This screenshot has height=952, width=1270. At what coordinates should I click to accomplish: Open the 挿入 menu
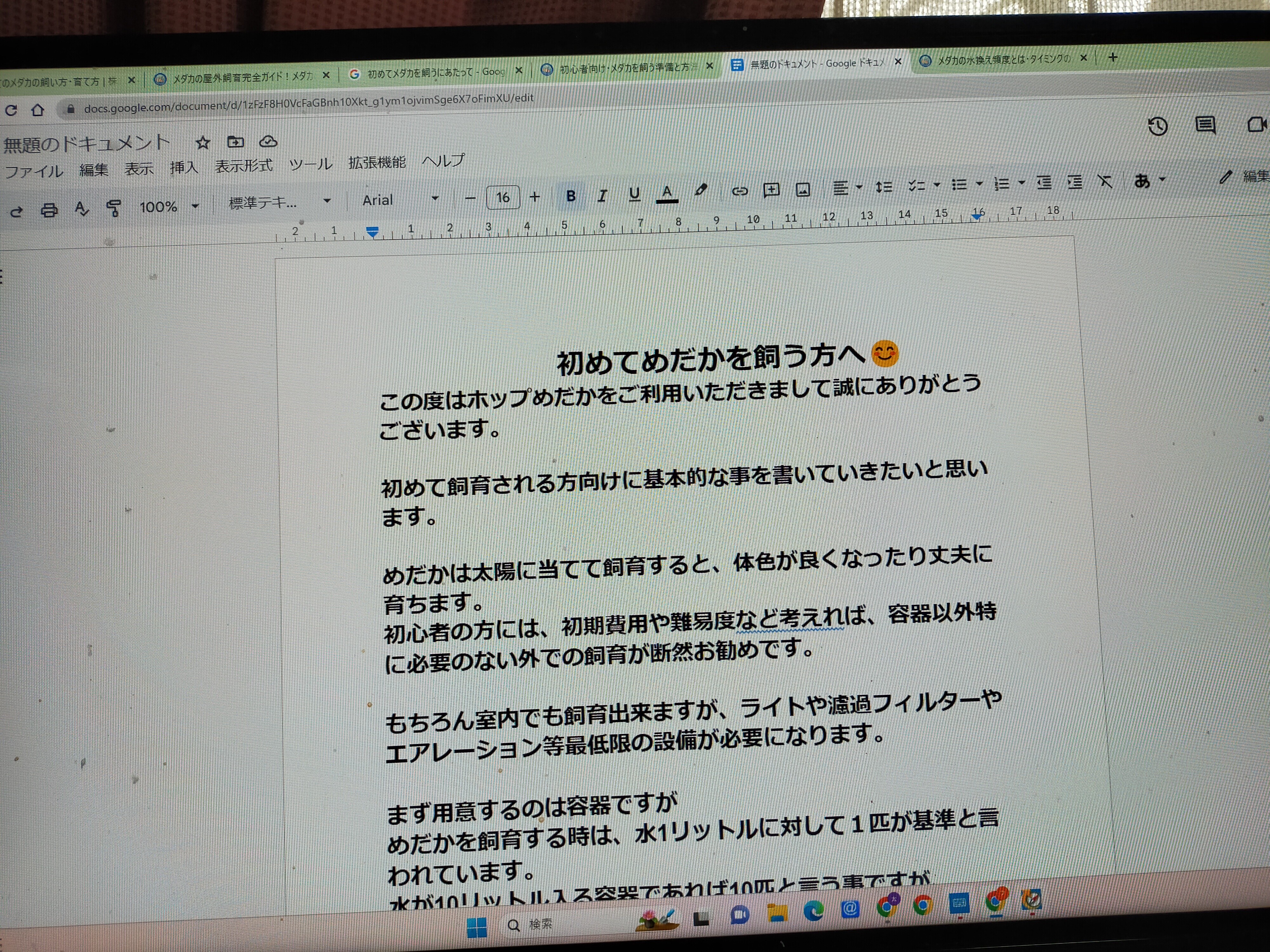click(x=184, y=168)
